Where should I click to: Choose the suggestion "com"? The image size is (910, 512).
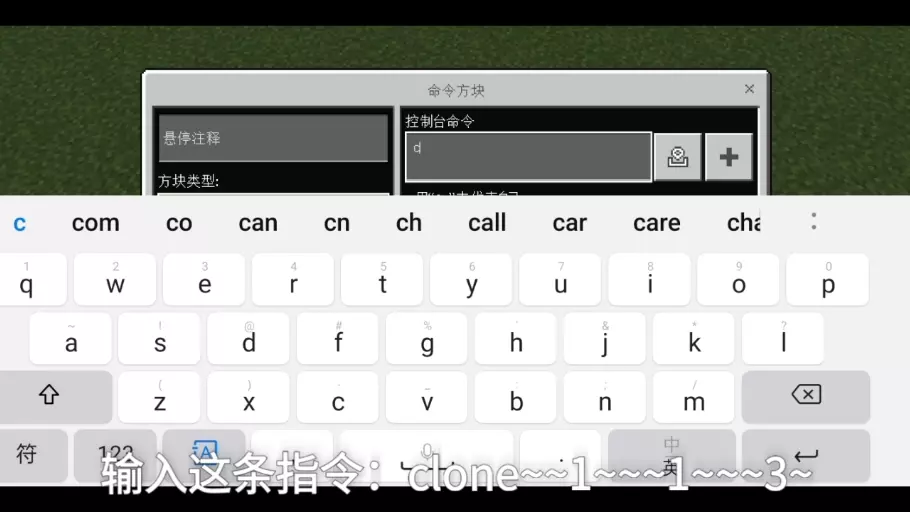[95, 223]
